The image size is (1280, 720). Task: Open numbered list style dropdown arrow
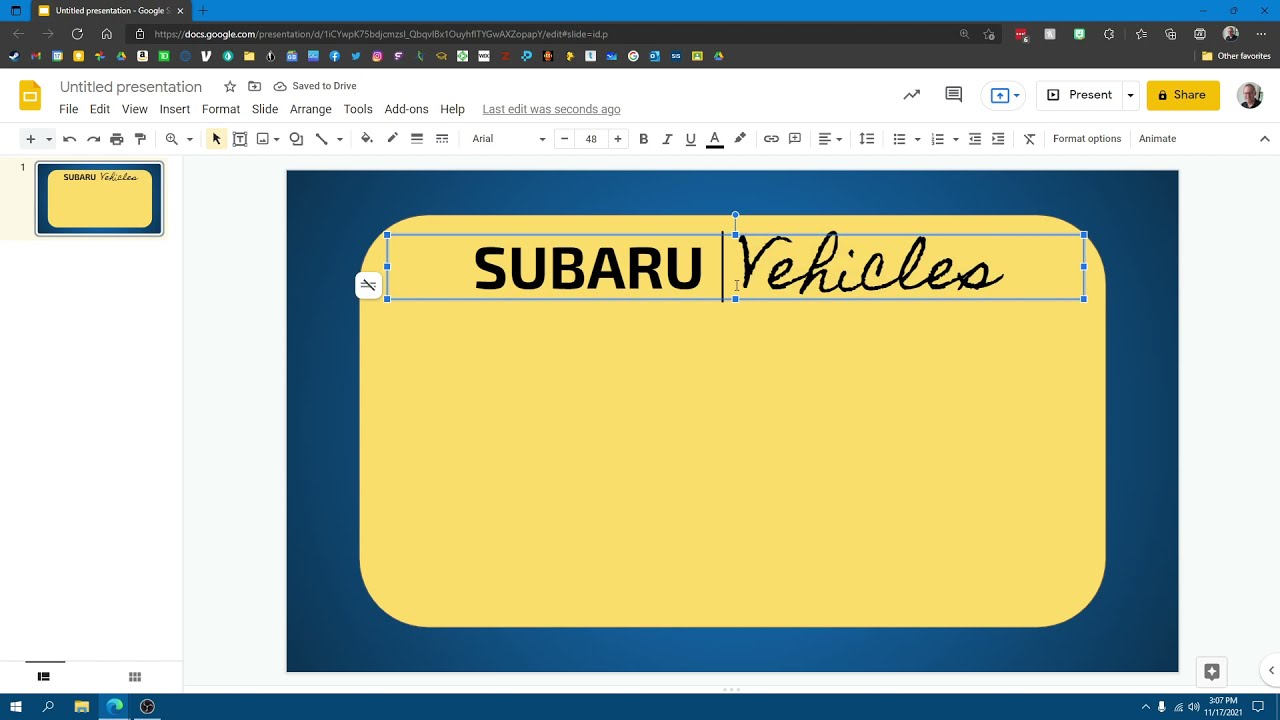point(956,139)
